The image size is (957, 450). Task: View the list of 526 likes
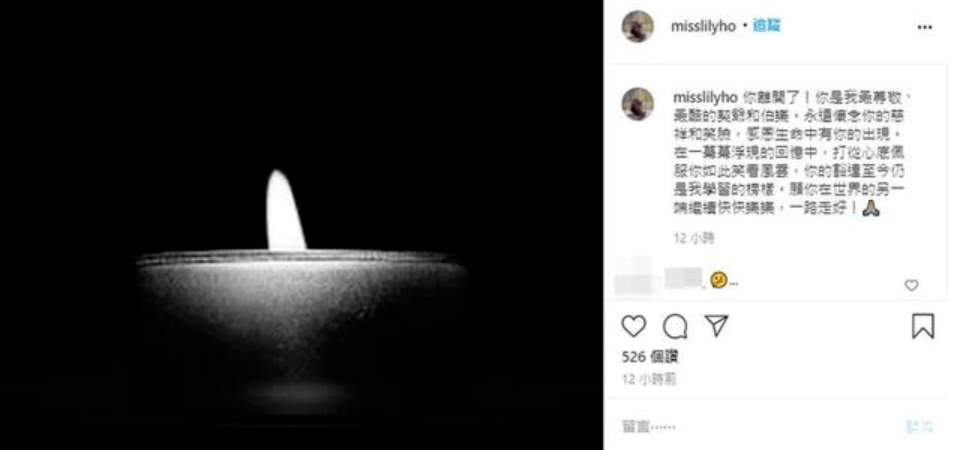click(649, 357)
